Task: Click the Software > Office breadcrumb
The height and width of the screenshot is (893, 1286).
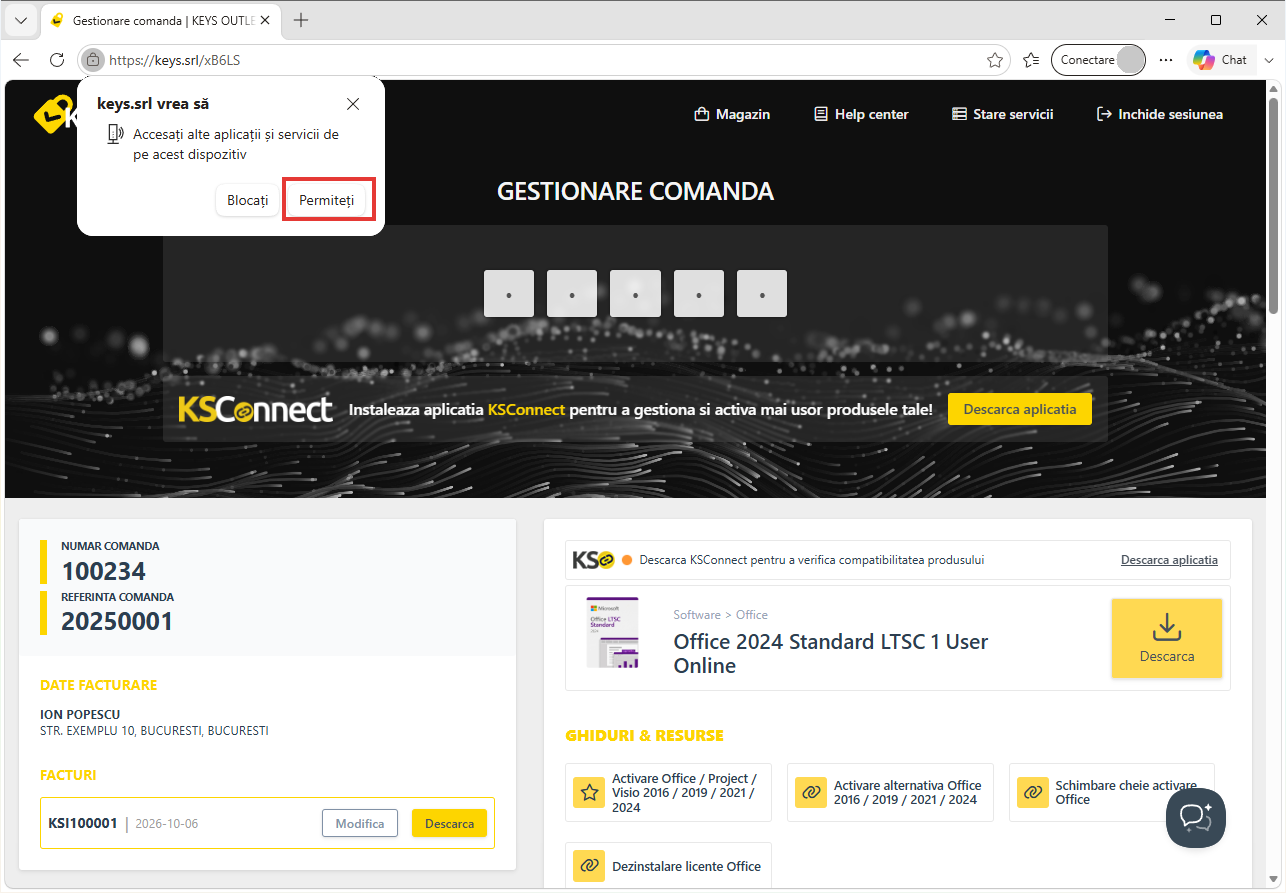Action: click(x=720, y=615)
